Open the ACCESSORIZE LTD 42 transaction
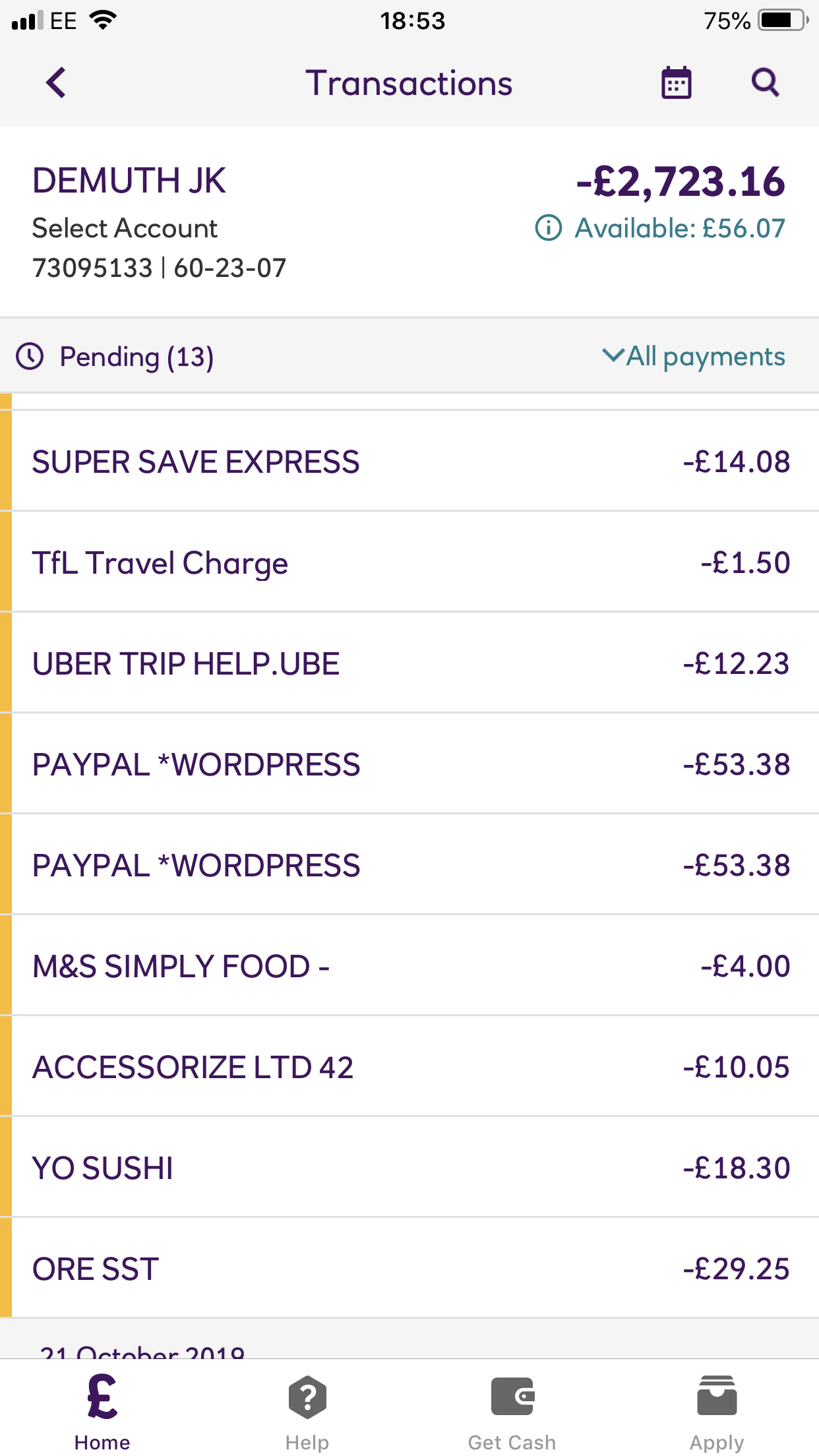This screenshot has width=819, height=1456. tap(409, 1067)
